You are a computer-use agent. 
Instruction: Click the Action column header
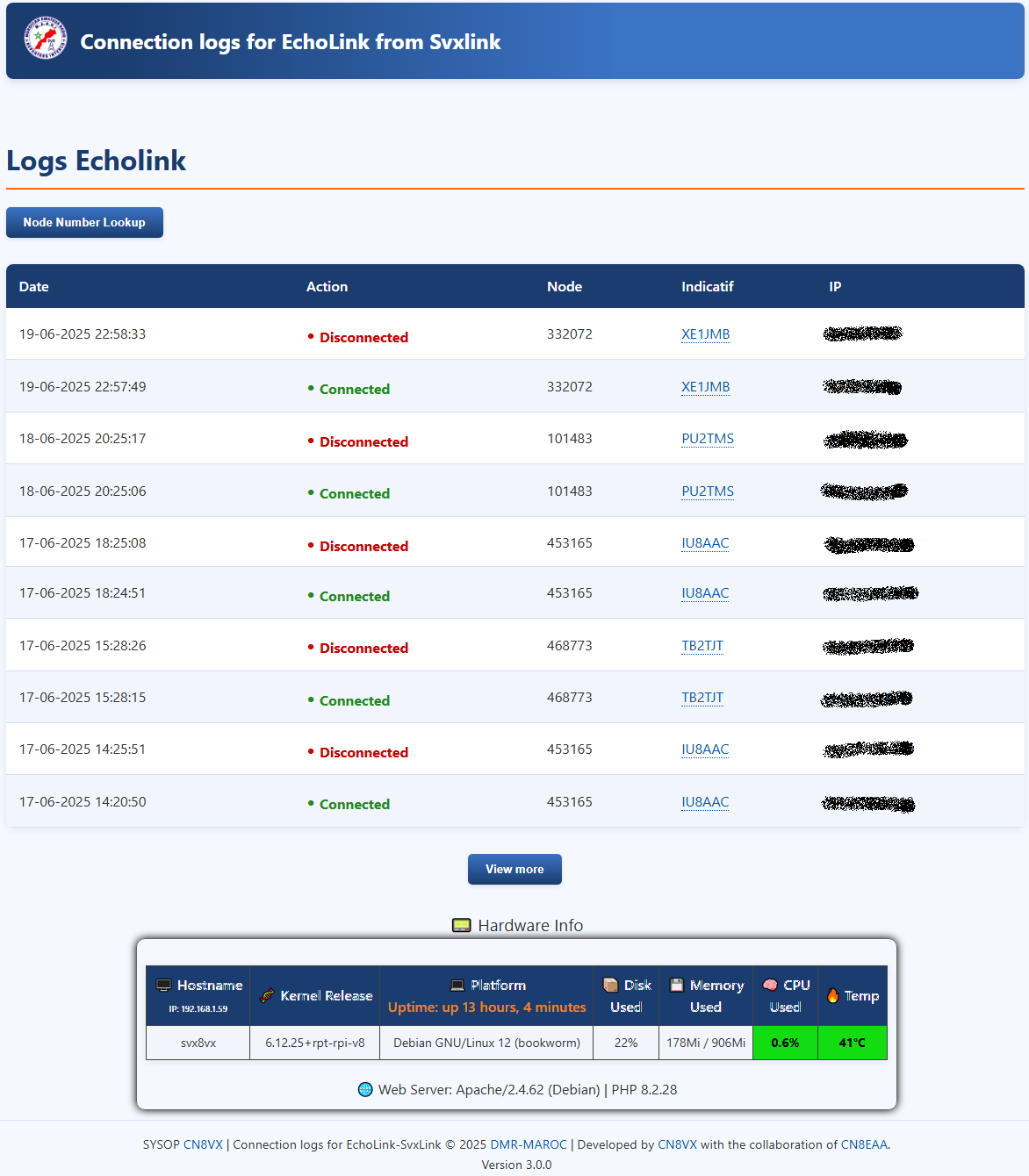pyautogui.click(x=327, y=287)
